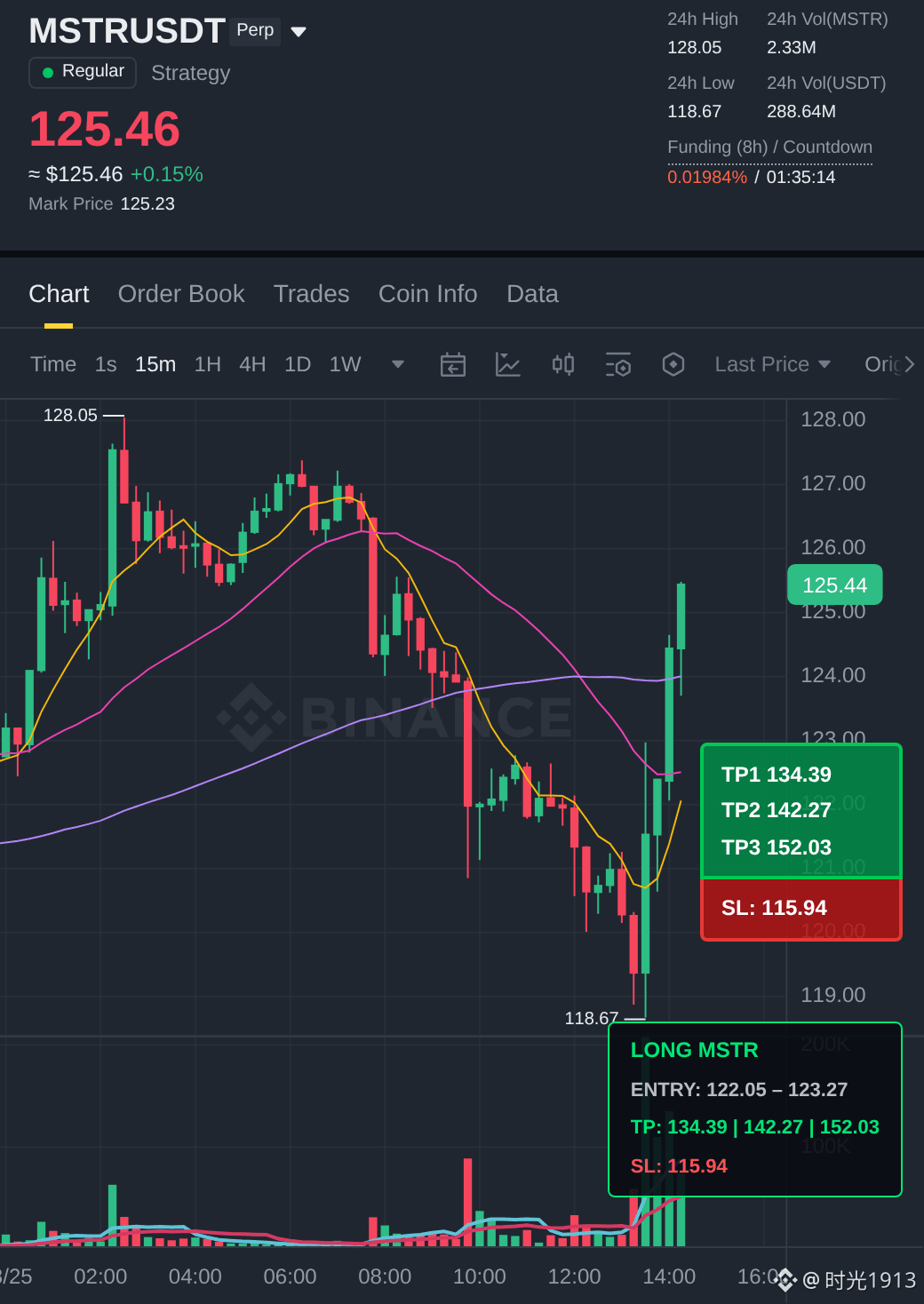Select the Time chart view

pos(53,364)
